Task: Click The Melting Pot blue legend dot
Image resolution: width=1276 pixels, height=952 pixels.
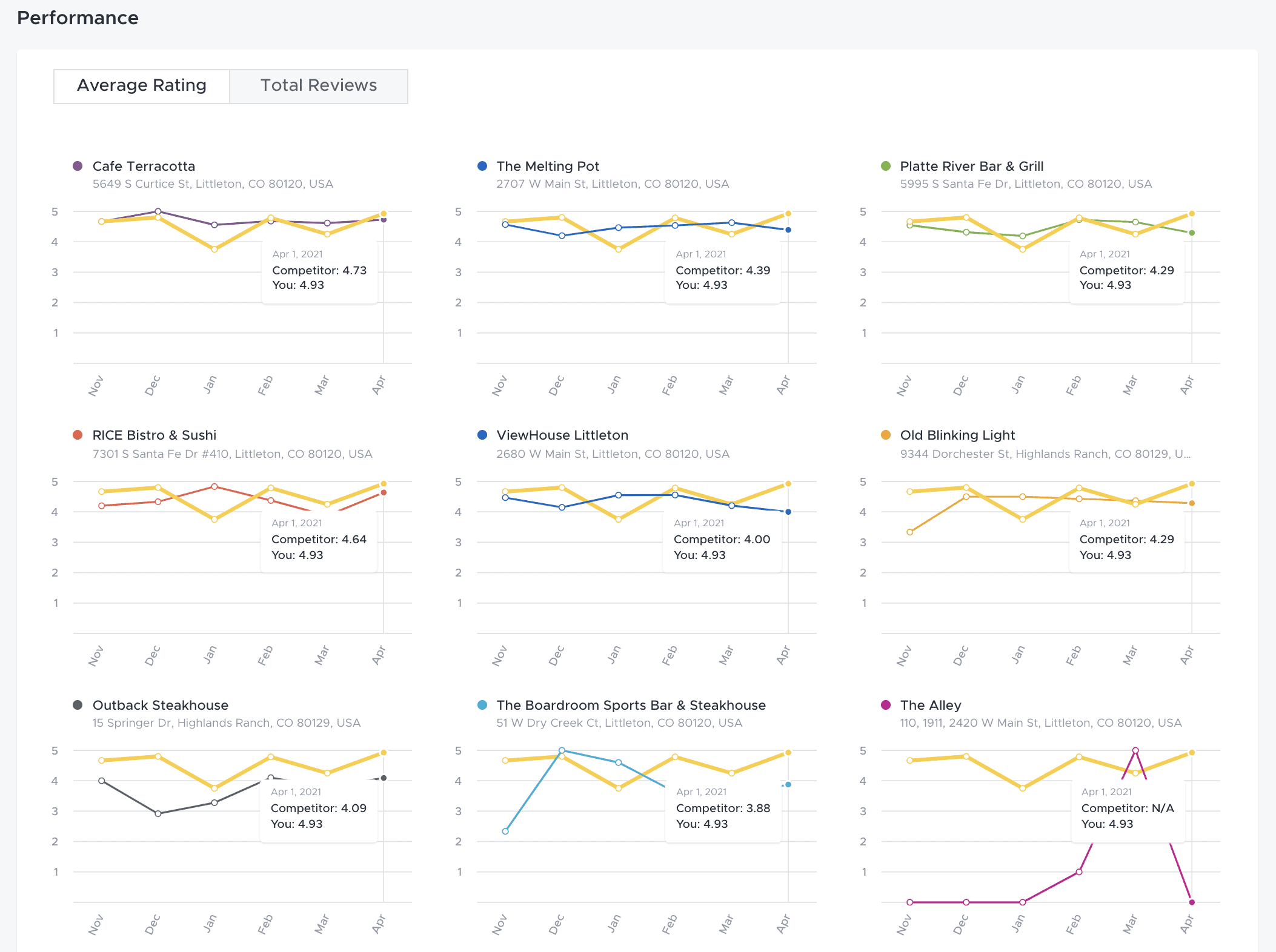Action: [482, 166]
